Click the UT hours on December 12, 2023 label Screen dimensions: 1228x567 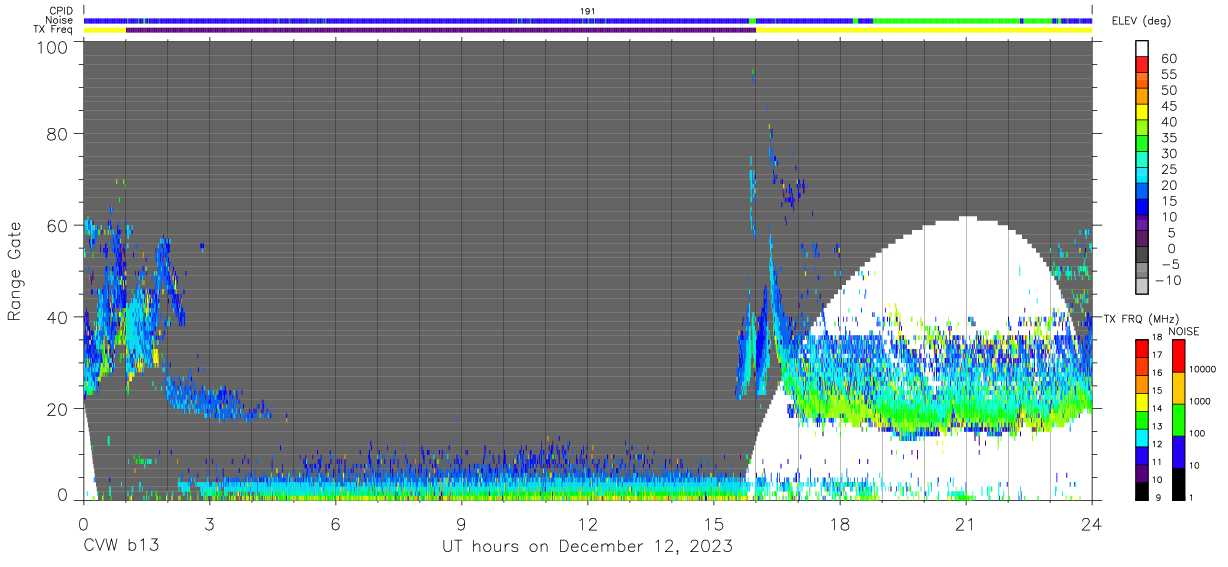click(588, 547)
